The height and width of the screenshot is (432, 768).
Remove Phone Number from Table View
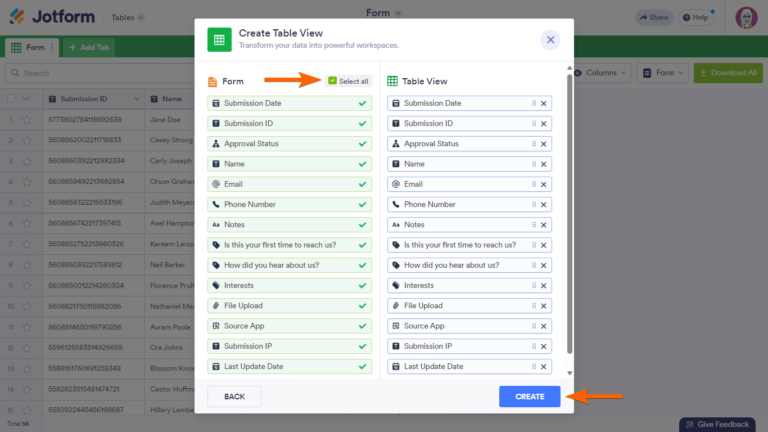point(544,204)
